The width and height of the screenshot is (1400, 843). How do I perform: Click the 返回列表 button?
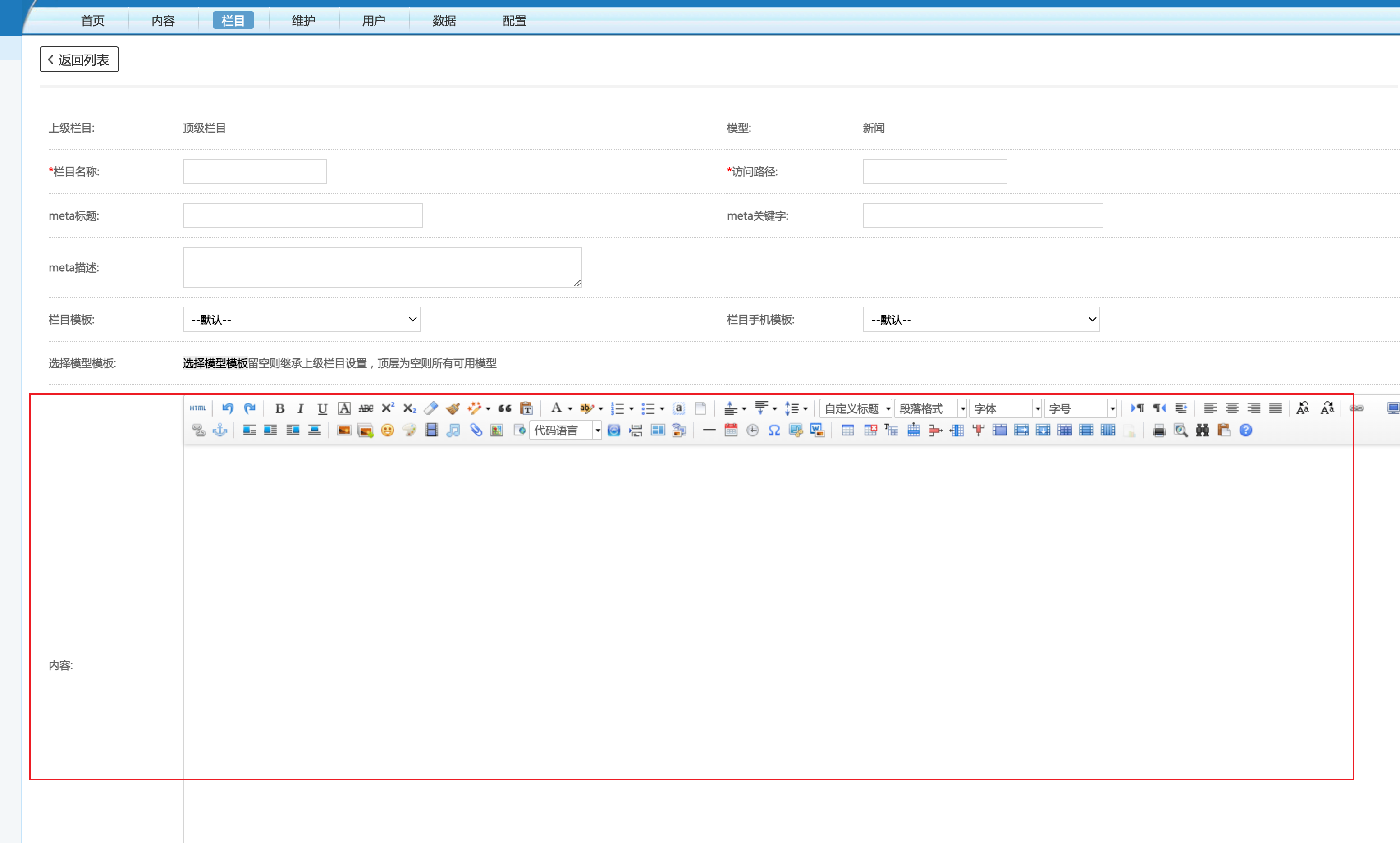click(79, 60)
